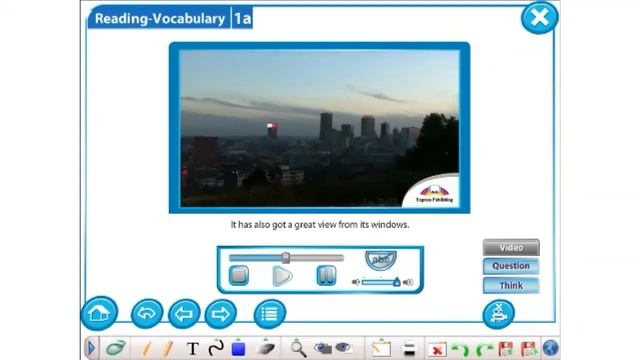This screenshot has height=360, width=640.
Task: Toggle the abc subtitles button
Action: [380, 260]
